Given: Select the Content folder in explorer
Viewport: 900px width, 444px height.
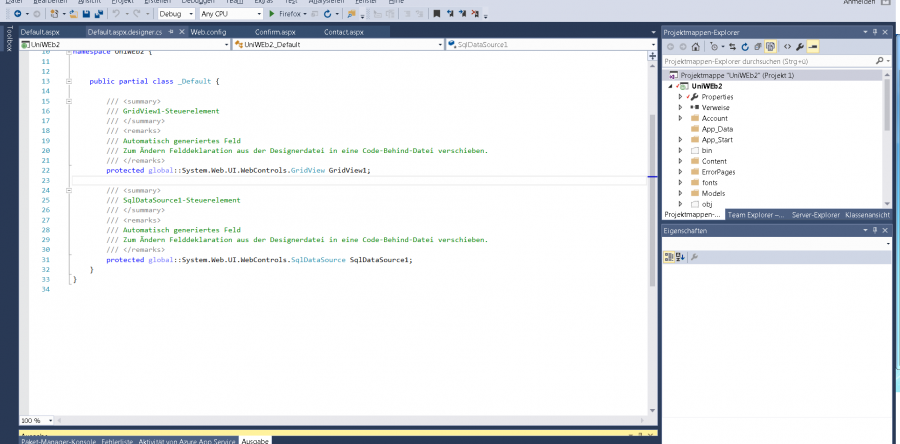Looking at the screenshot, I should point(713,161).
